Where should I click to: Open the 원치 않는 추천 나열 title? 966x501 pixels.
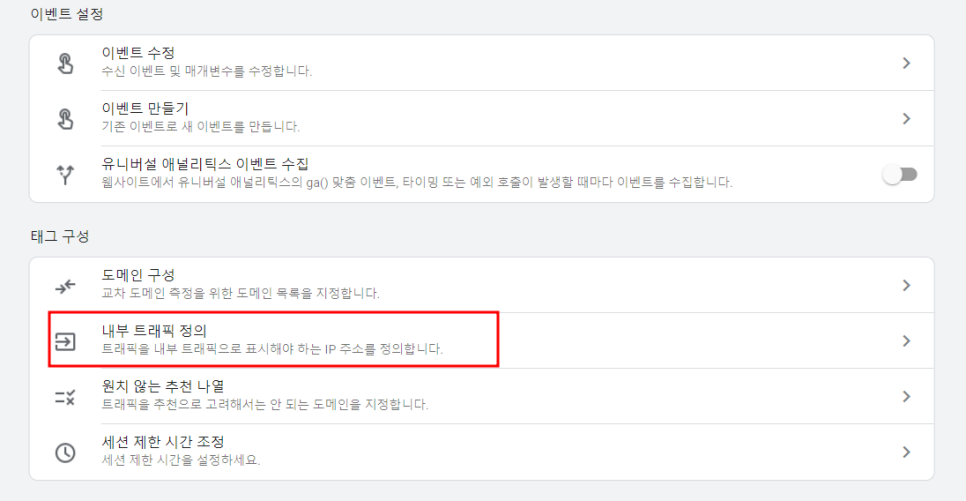coord(163,386)
